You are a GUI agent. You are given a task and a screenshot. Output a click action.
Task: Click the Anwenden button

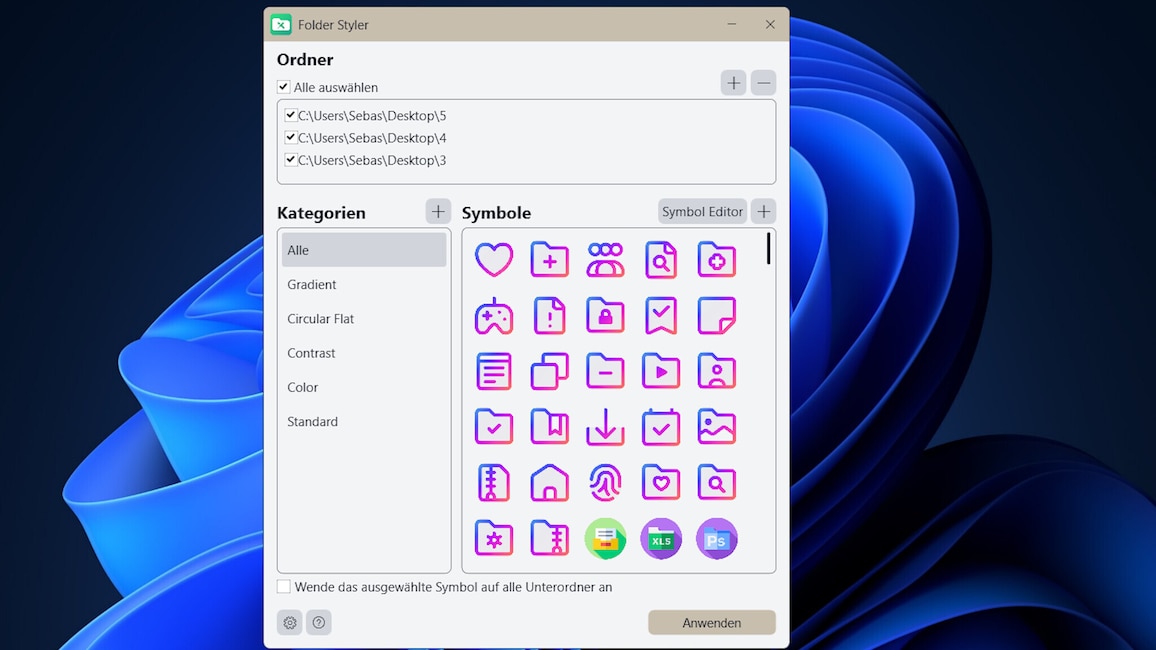pyautogui.click(x=711, y=623)
